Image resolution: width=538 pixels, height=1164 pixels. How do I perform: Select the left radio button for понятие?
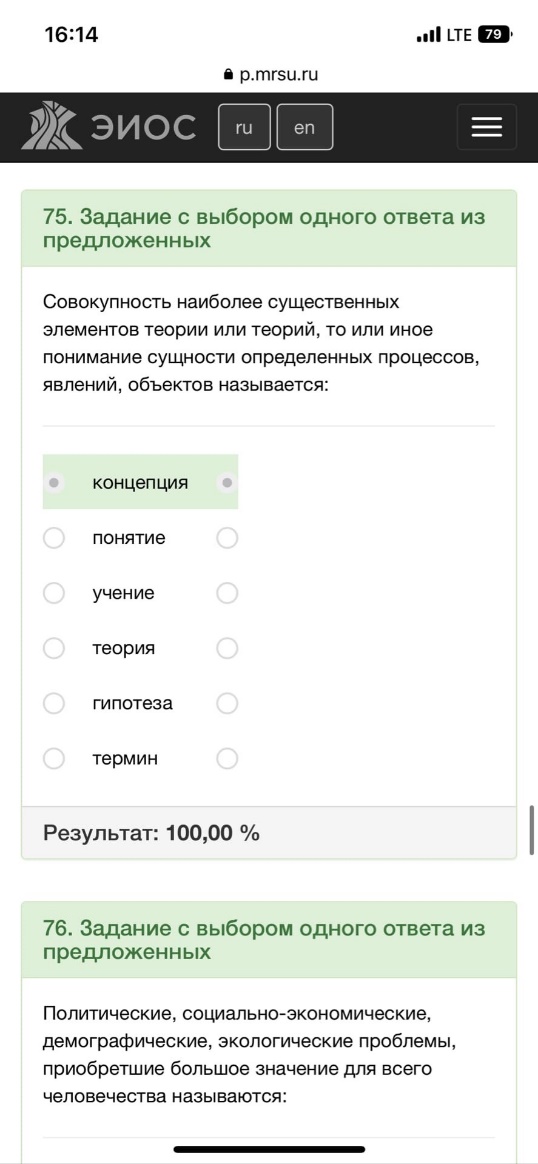[53, 538]
